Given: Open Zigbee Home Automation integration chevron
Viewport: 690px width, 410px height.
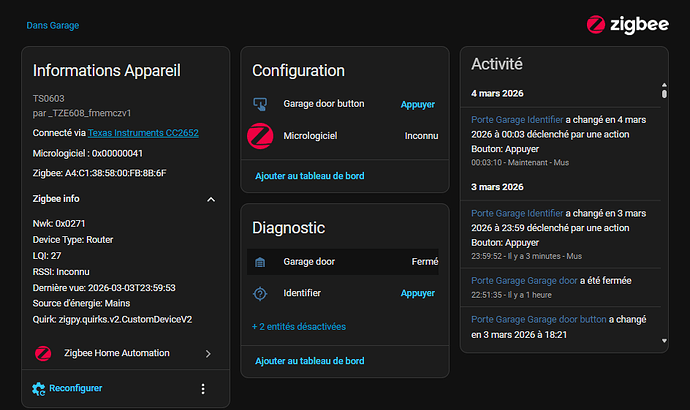Looking at the screenshot, I should (x=208, y=353).
